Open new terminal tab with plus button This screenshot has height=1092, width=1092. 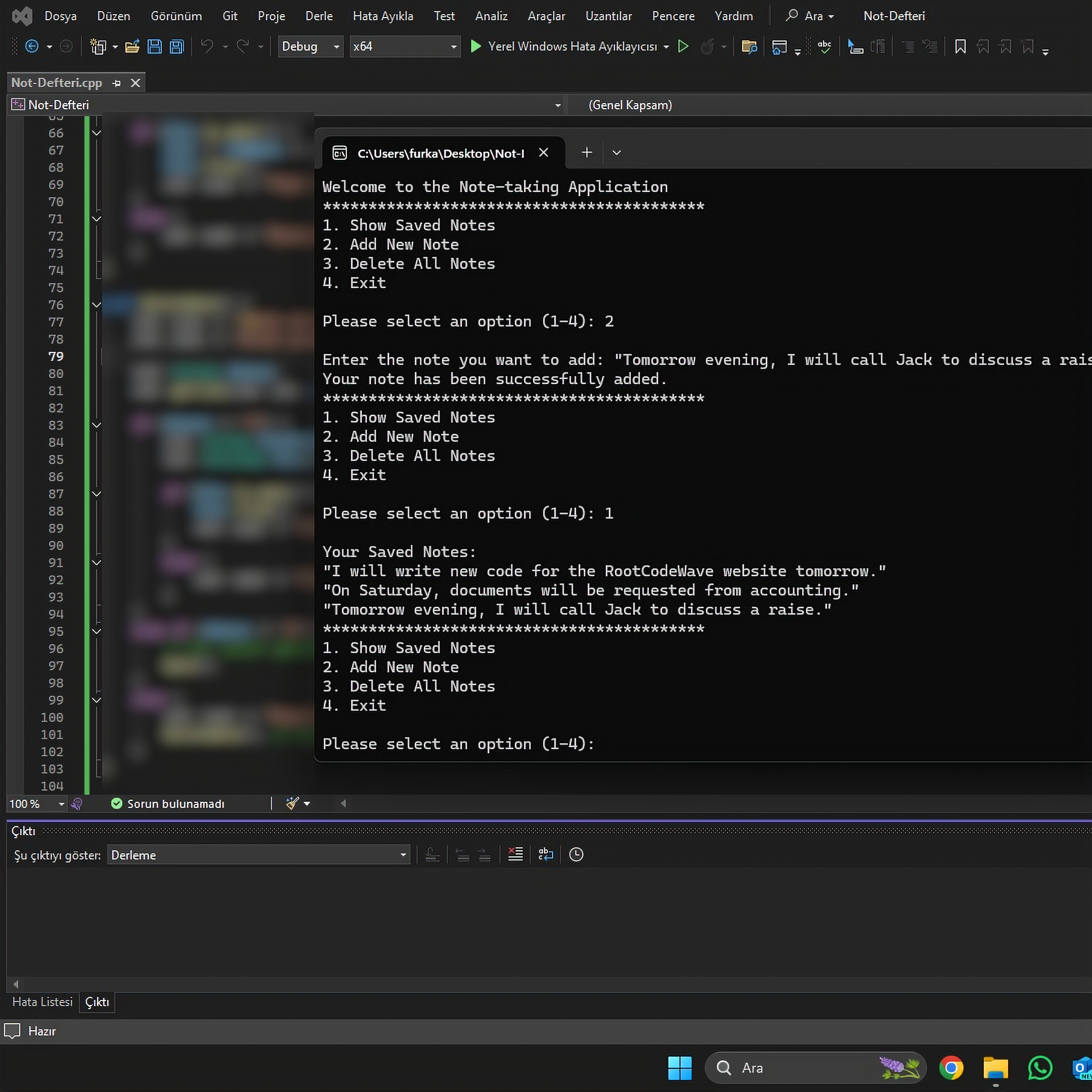(x=586, y=153)
